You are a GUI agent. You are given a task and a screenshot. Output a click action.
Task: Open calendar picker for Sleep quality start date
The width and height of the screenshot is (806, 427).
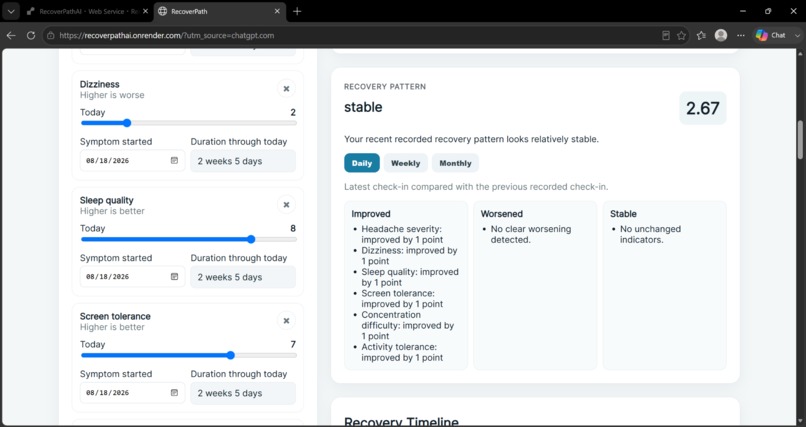(x=174, y=277)
